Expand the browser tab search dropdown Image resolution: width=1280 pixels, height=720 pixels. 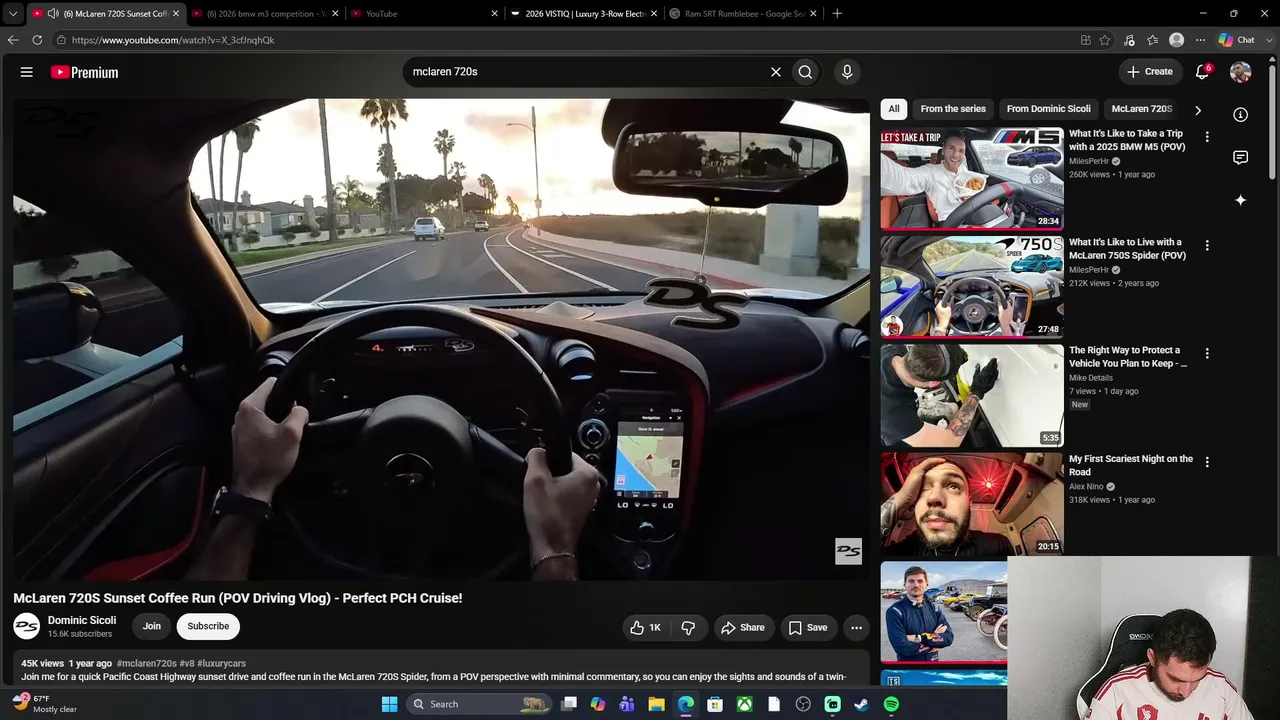(x=13, y=14)
